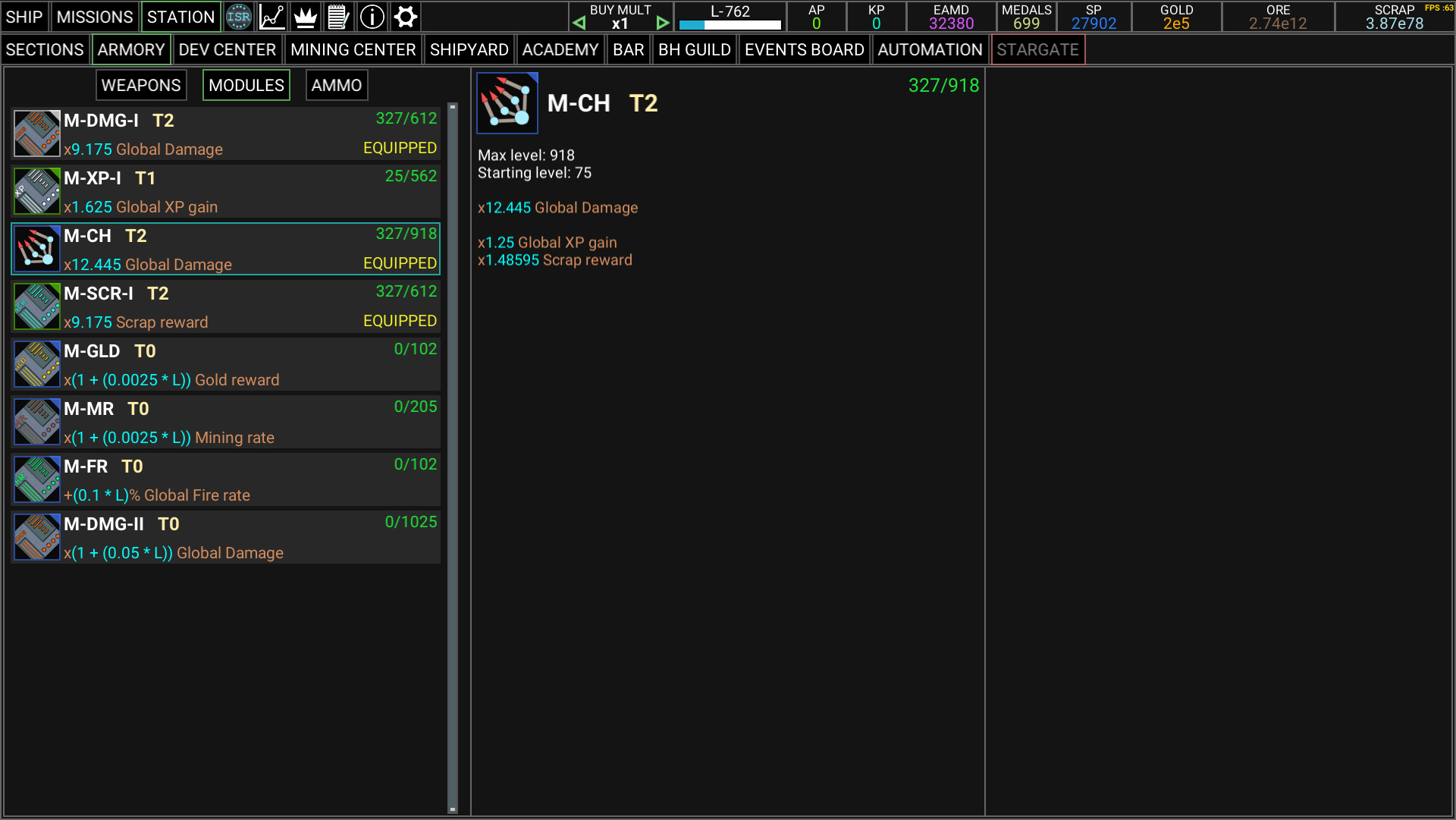The width and height of the screenshot is (1456, 820).
Task: Click the info icon in the toolbar
Action: point(372,17)
